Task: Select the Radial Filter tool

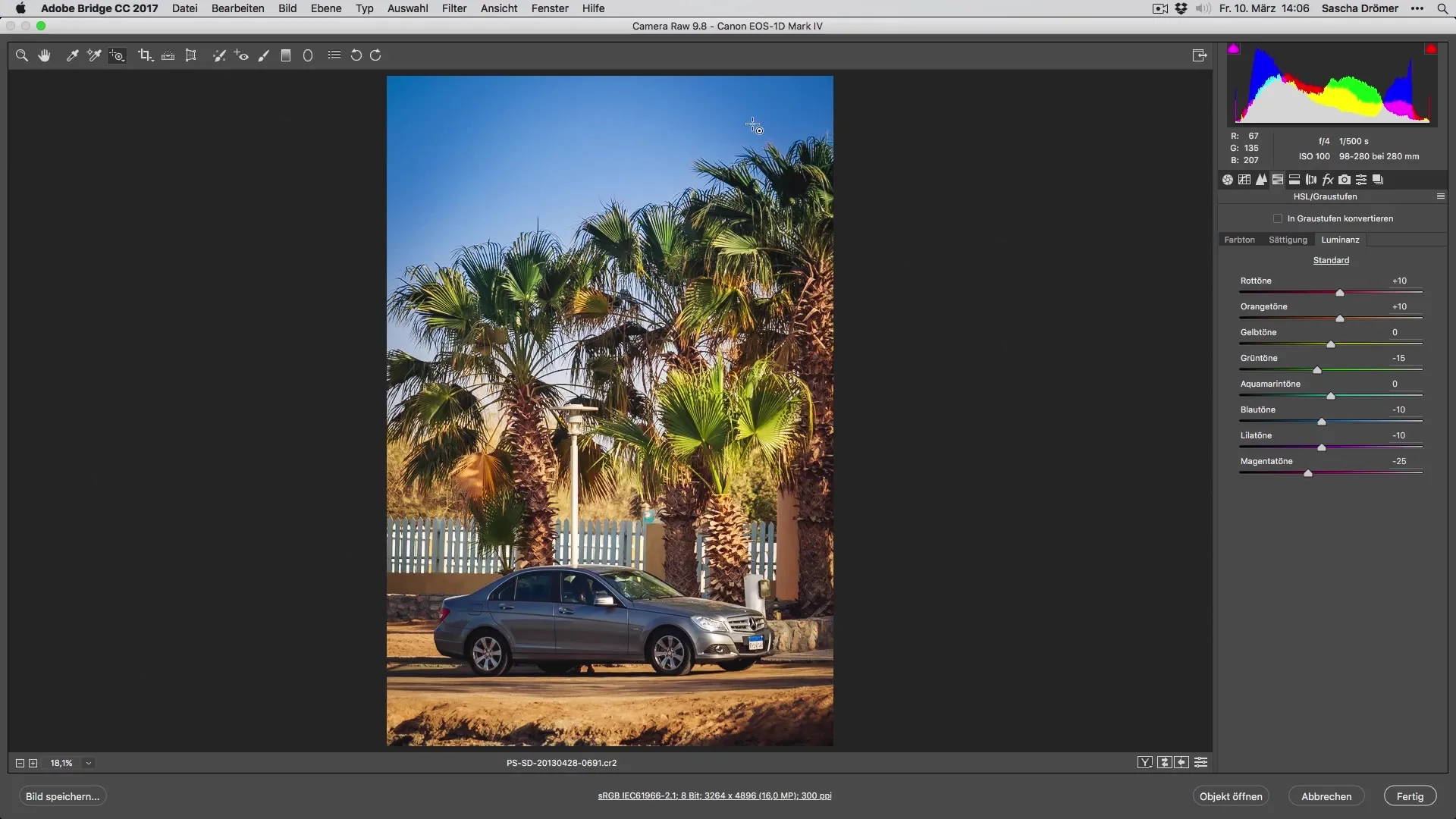Action: pyautogui.click(x=308, y=55)
